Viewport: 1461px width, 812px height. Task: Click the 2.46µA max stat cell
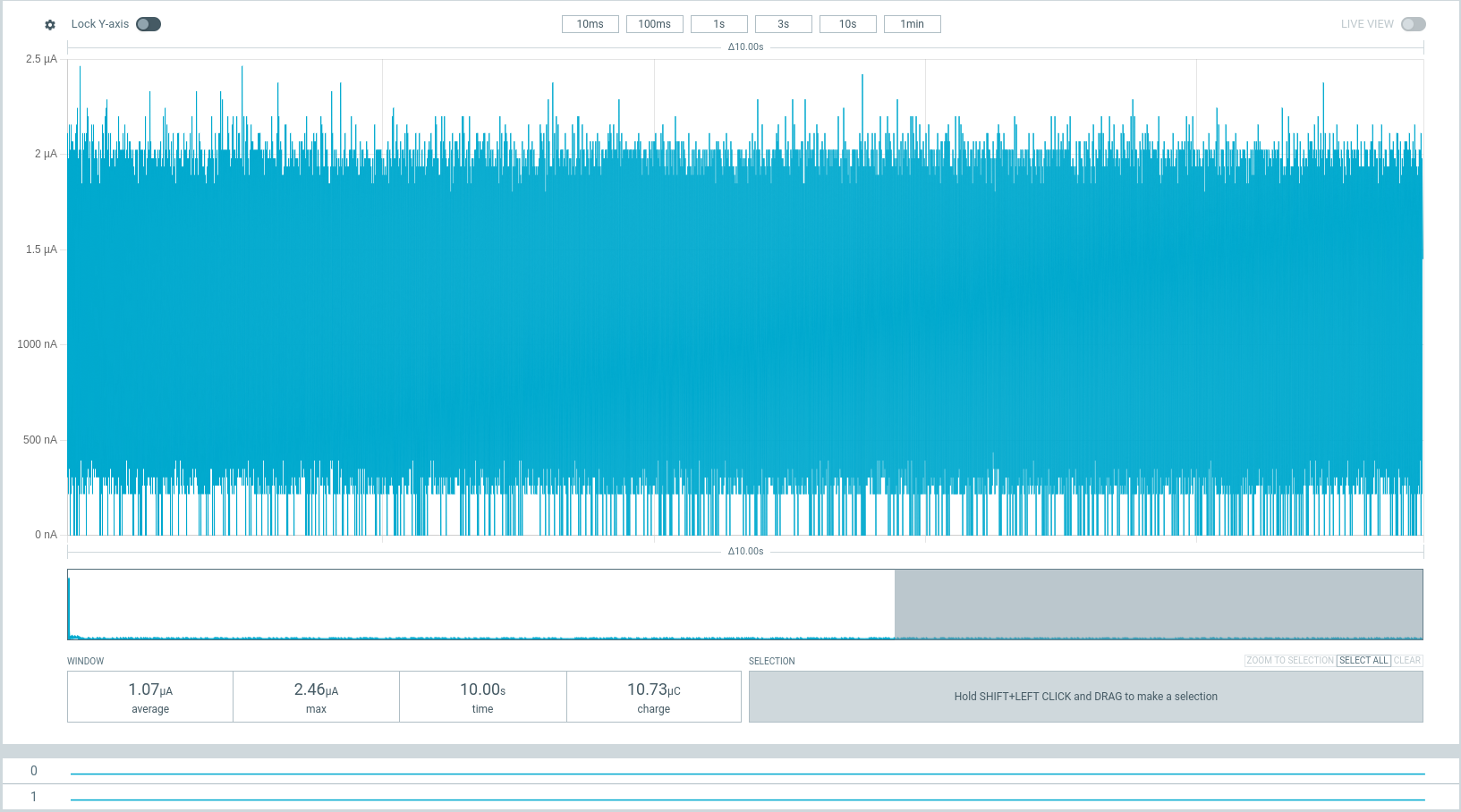pyautogui.click(x=316, y=696)
